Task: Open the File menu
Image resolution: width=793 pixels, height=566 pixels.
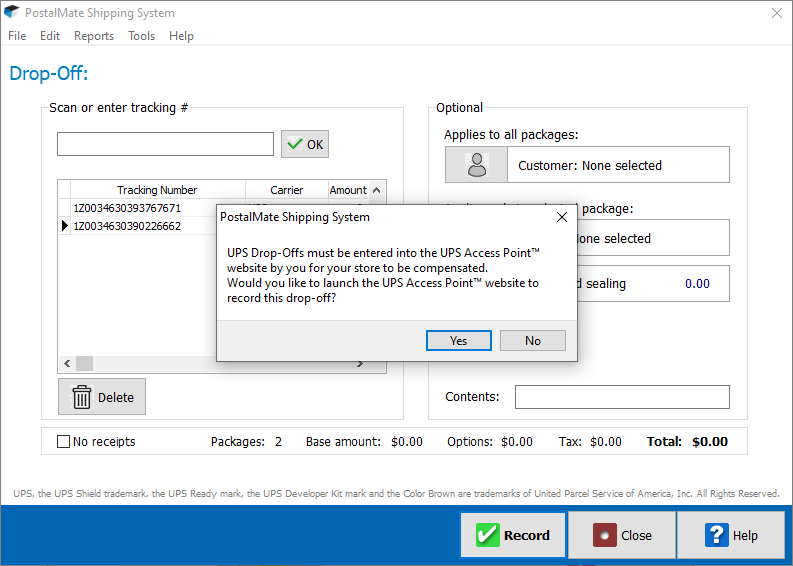Action: coord(17,36)
